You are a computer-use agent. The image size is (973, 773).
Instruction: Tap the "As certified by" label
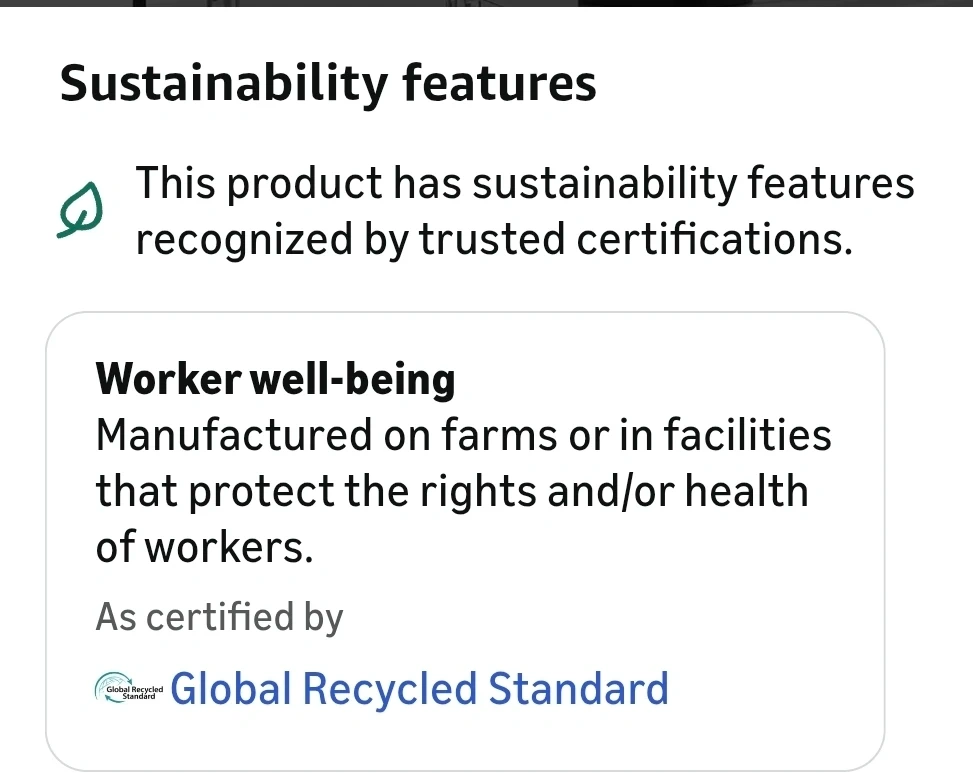tap(219, 617)
